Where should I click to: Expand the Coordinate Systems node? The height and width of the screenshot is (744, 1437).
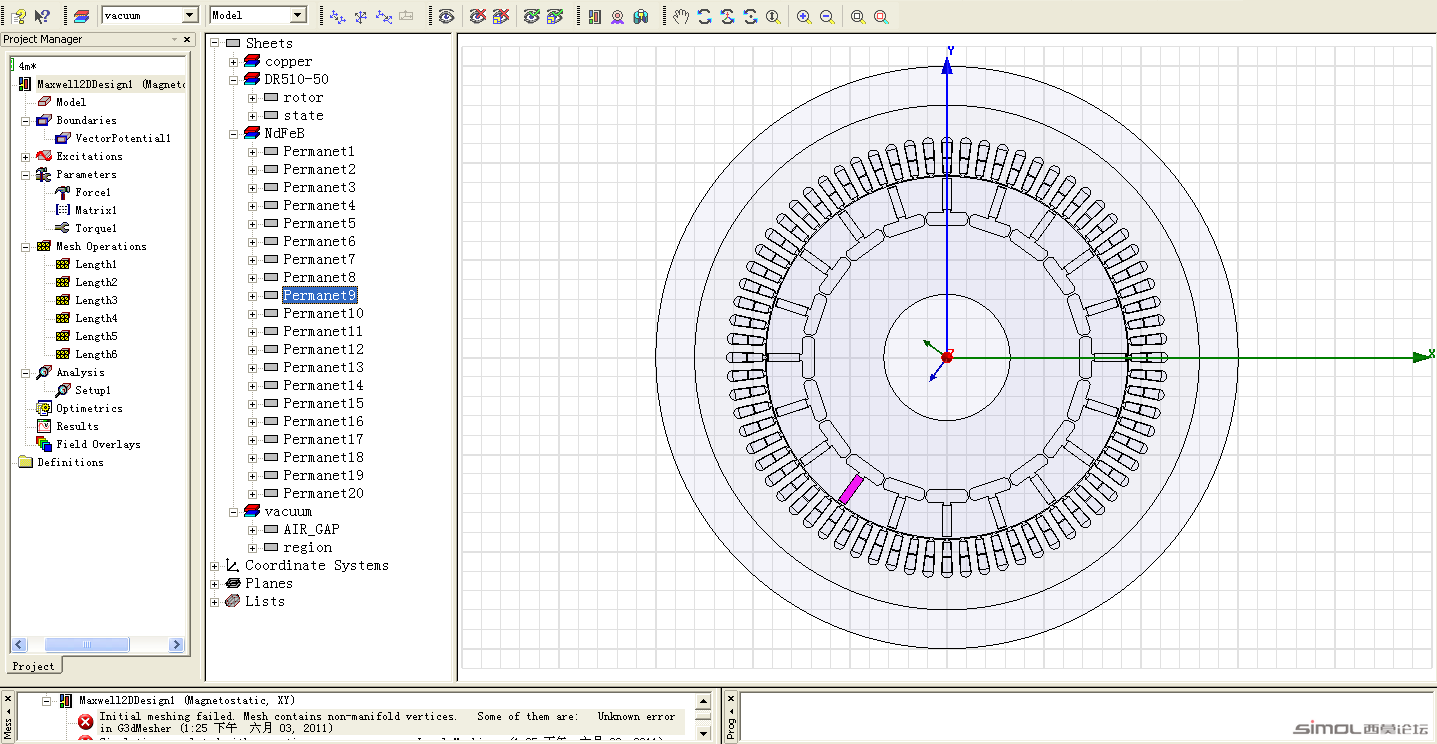(214, 565)
